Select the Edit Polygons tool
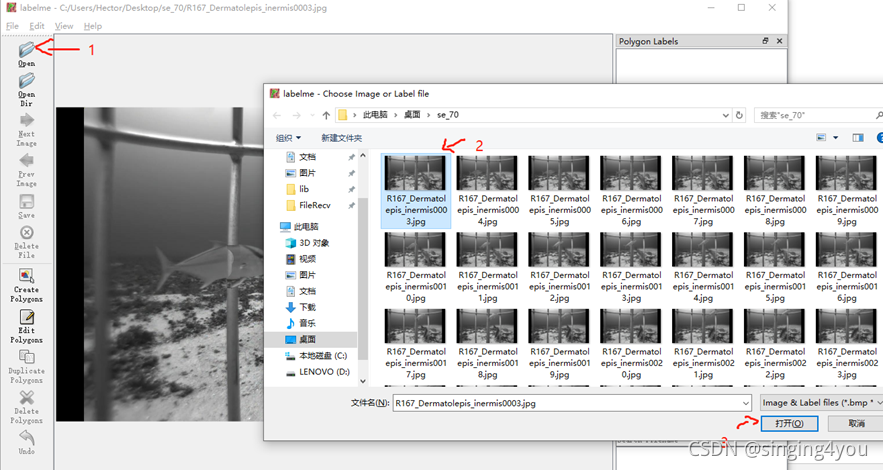The image size is (883, 470). (x=26, y=326)
